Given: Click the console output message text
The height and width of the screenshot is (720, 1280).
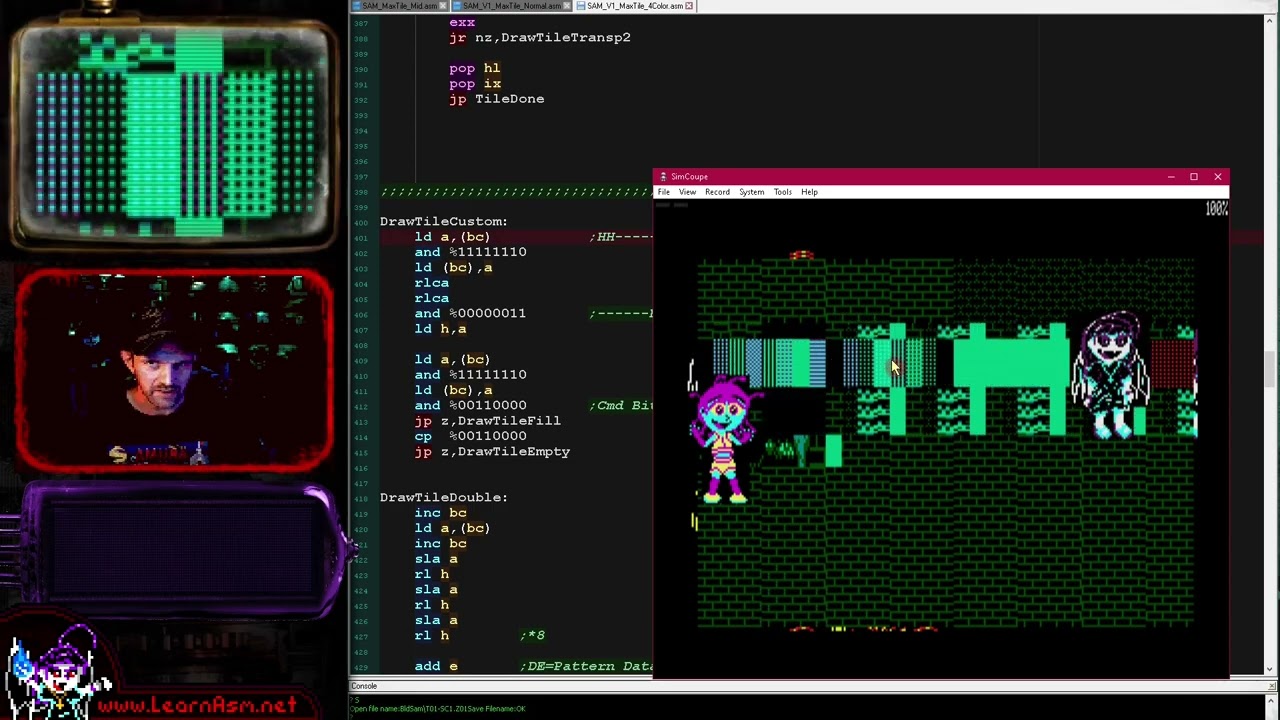Looking at the screenshot, I should click(x=439, y=709).
